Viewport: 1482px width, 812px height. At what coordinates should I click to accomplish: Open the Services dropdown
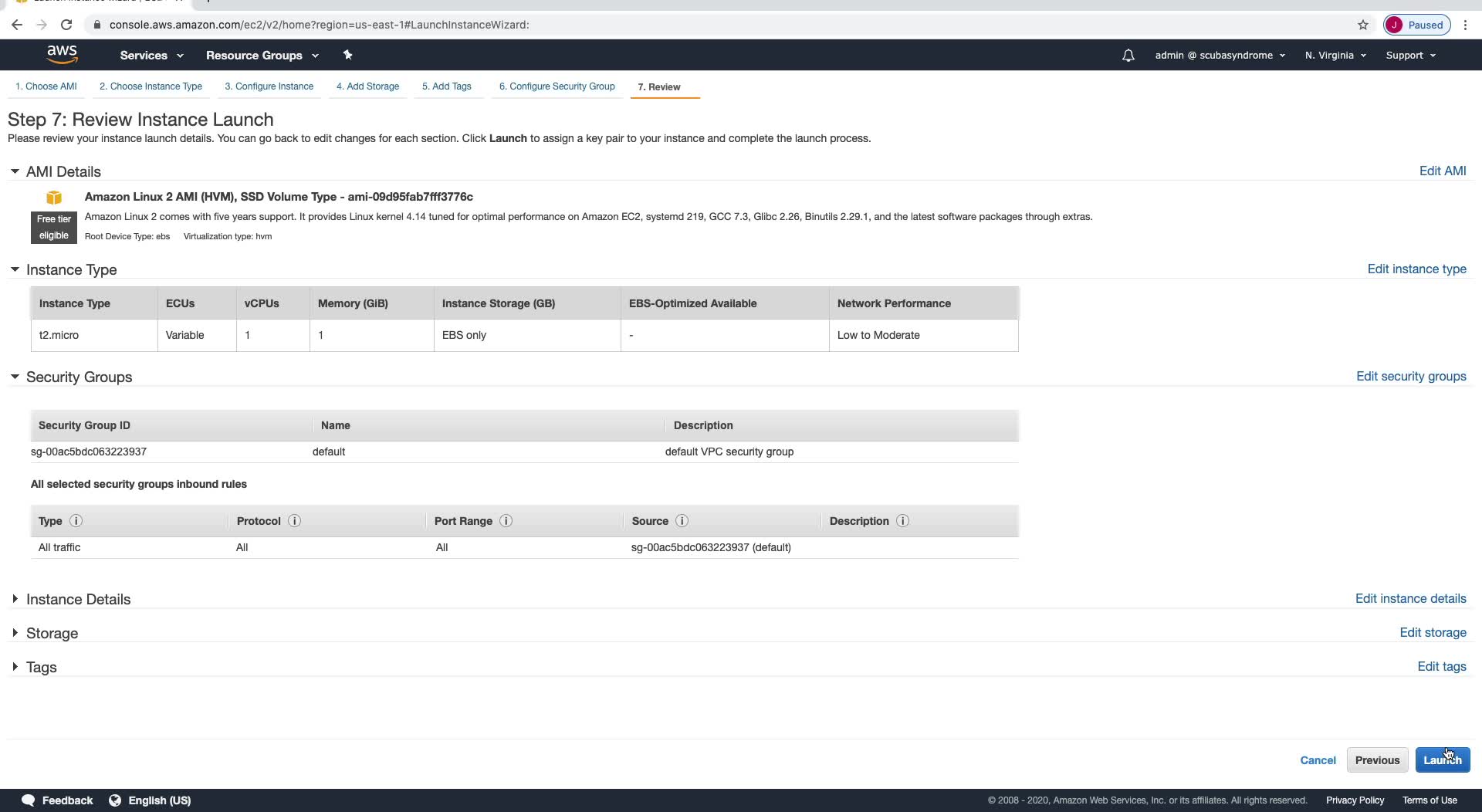click(x=151, y=56)
